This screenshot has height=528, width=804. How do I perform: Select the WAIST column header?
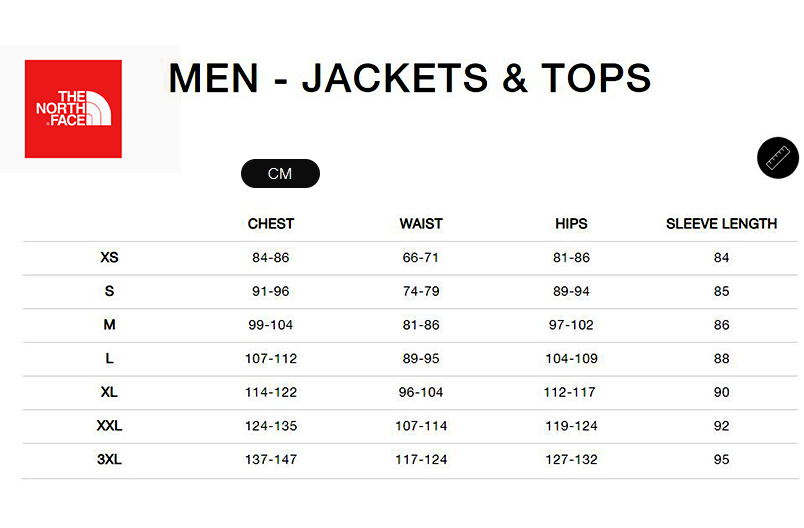pos(421,224)
